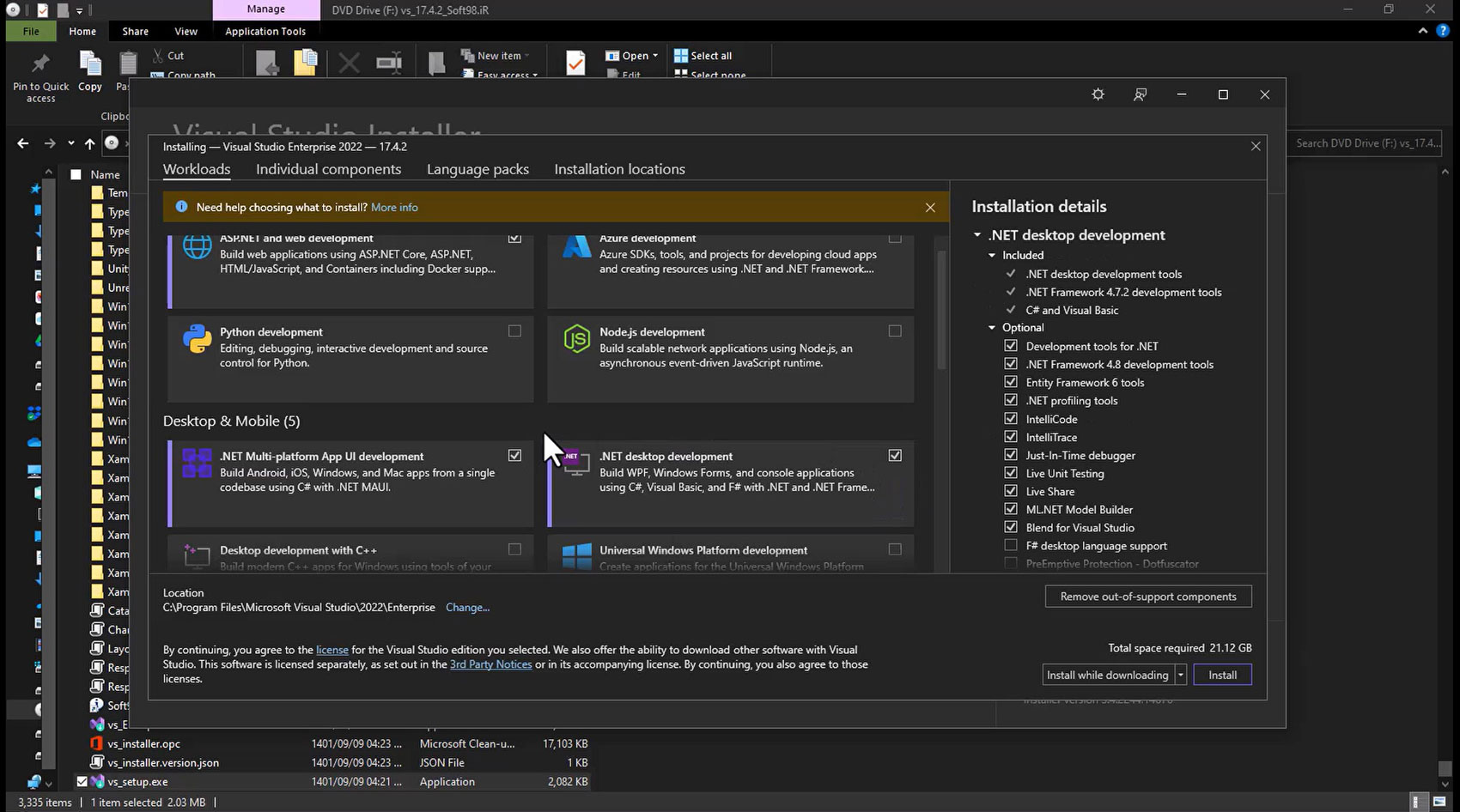This screenshot has height=812, width=1460.
Task: Collapse the Optional components section
Action: [x=992, y=328]
